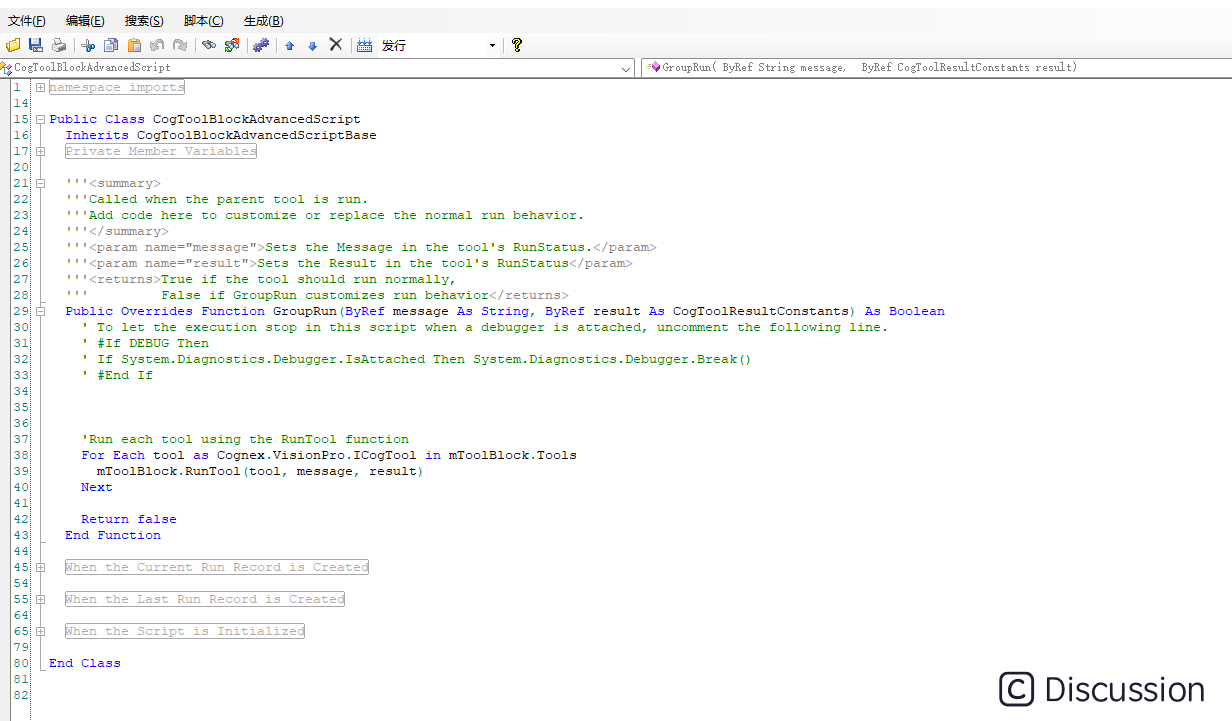Click the collapsed 'namespace imports' text
This screenshot has width=1232, height=721.
click(x=117, y=87)
